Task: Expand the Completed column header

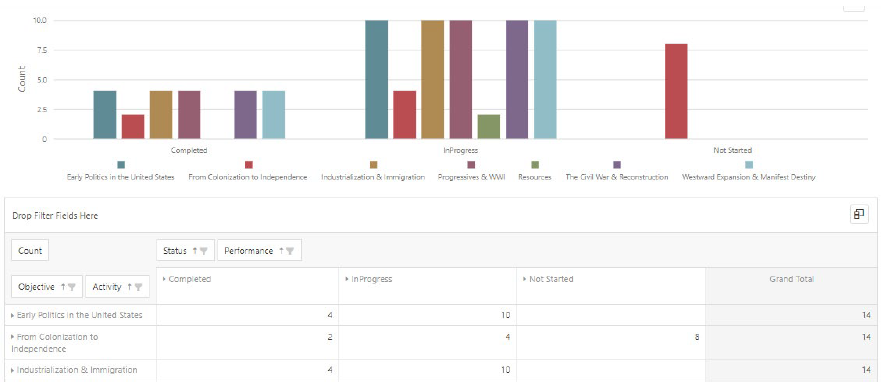Action: coord(165,279)
